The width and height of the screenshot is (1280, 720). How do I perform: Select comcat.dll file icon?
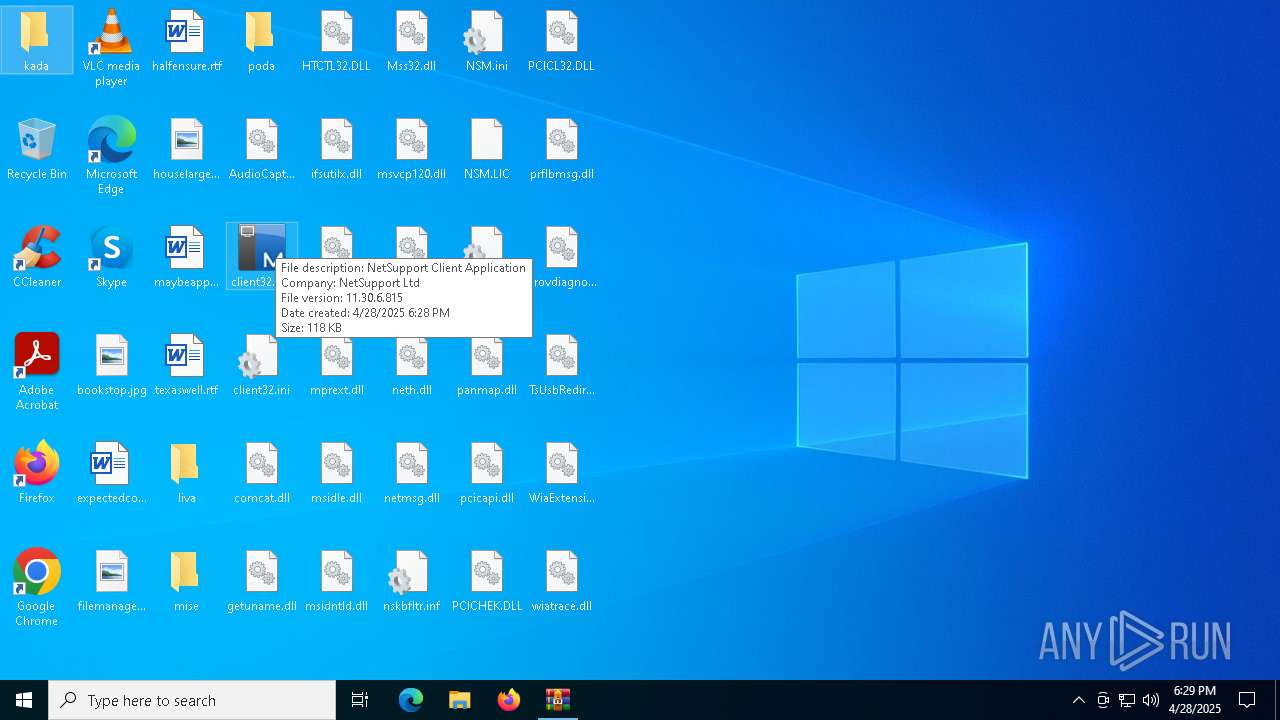coord(261,472)
